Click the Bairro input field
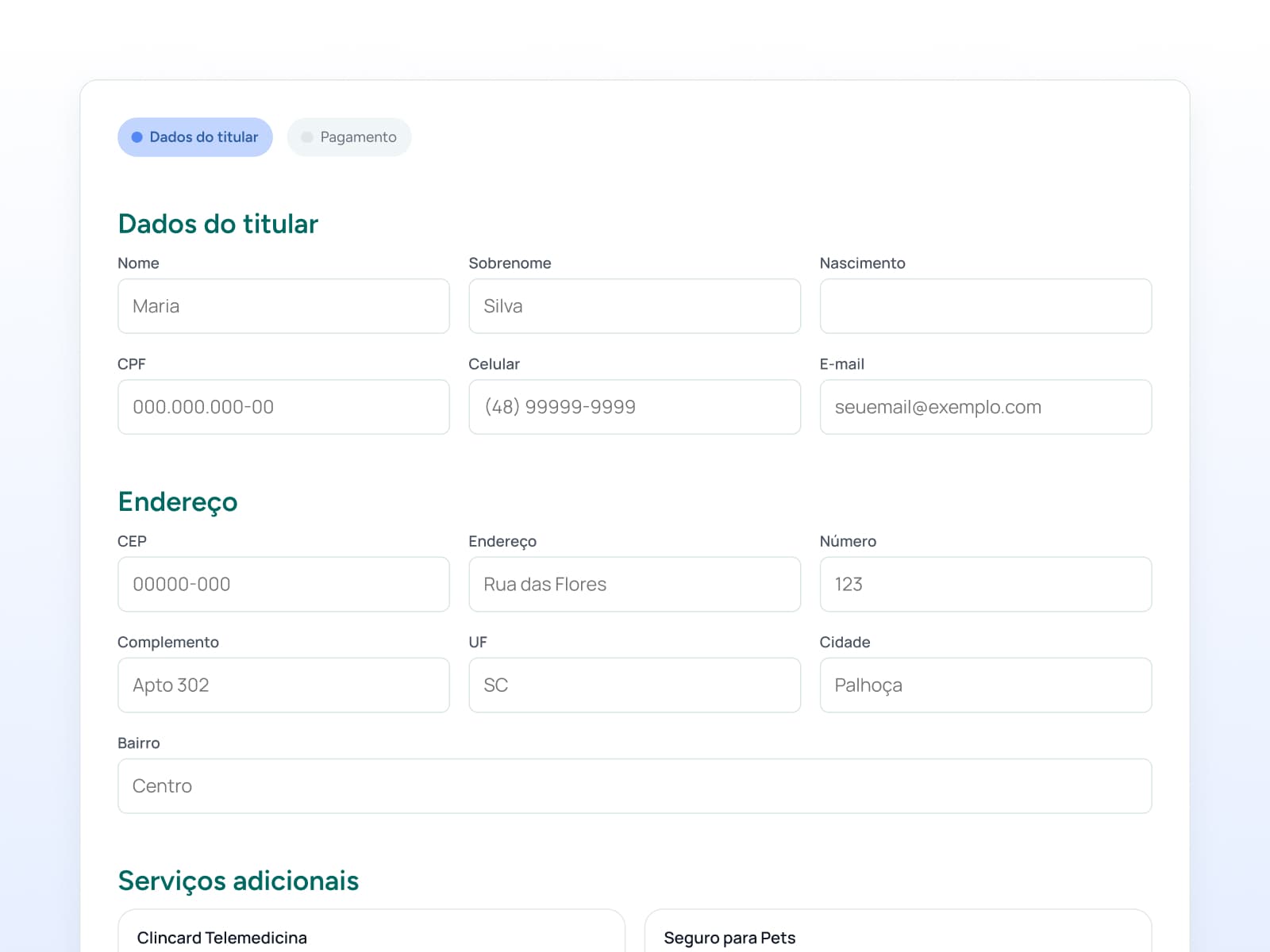This screenshot has width=1270, height=952. 635,786
